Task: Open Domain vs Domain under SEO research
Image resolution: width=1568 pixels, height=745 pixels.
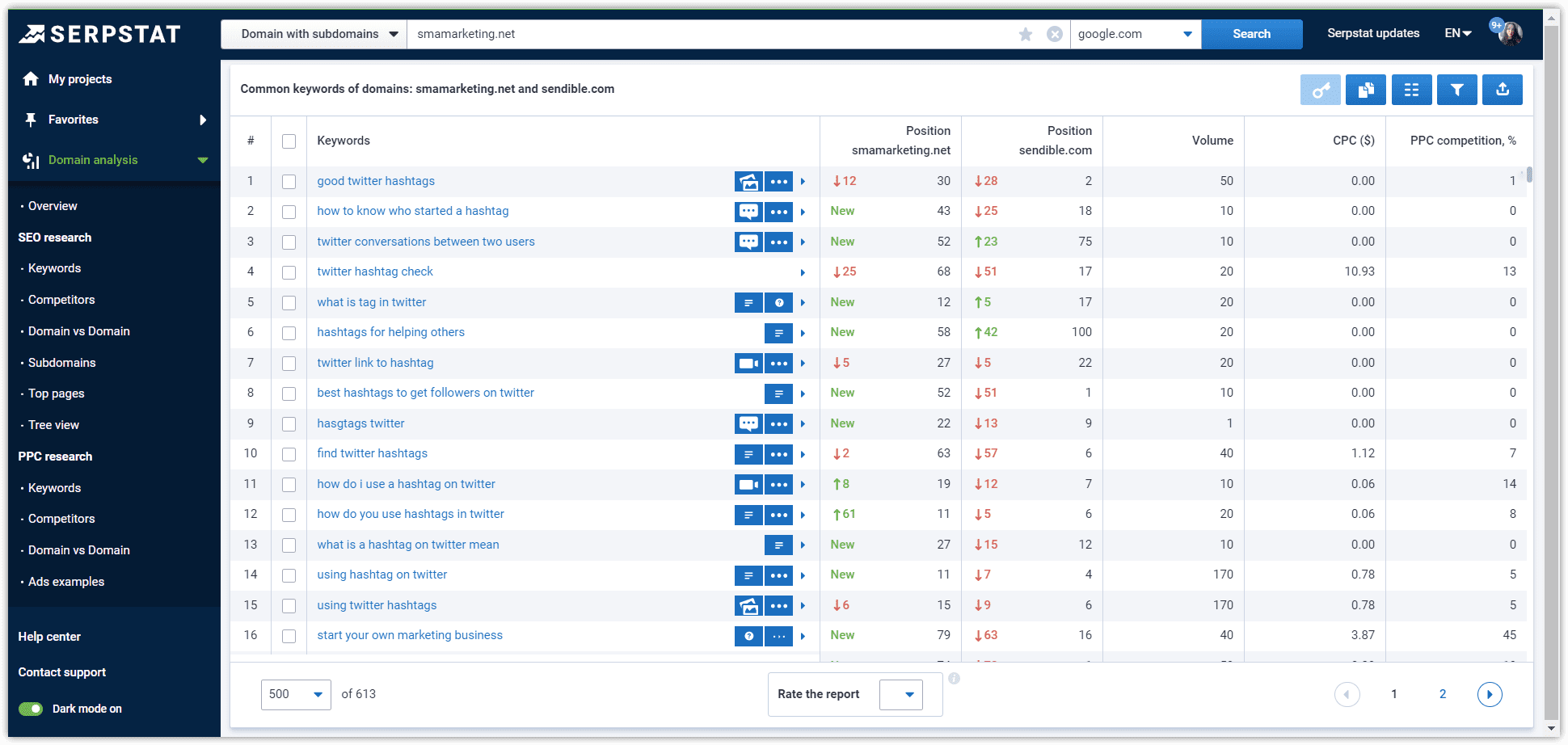Action: (78, 331)
